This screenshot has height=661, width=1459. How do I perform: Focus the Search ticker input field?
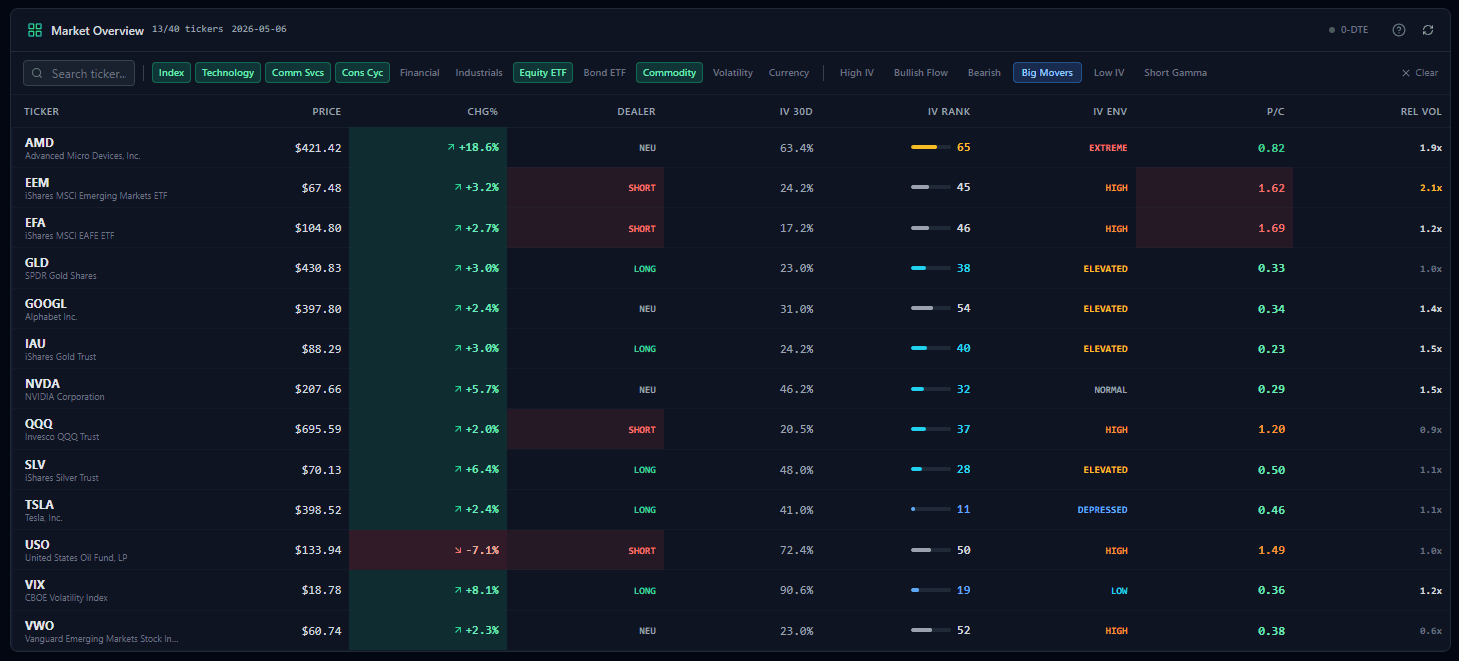coord(79,73)
